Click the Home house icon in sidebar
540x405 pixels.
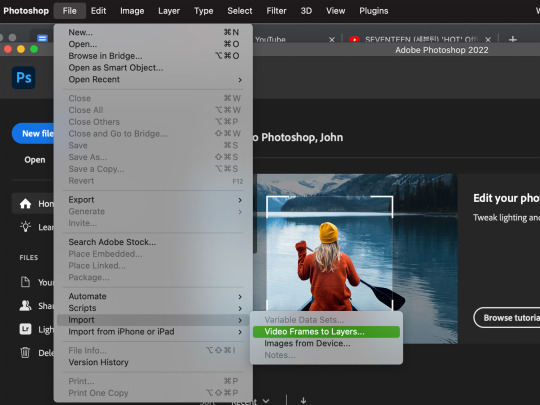pos(25,204)
